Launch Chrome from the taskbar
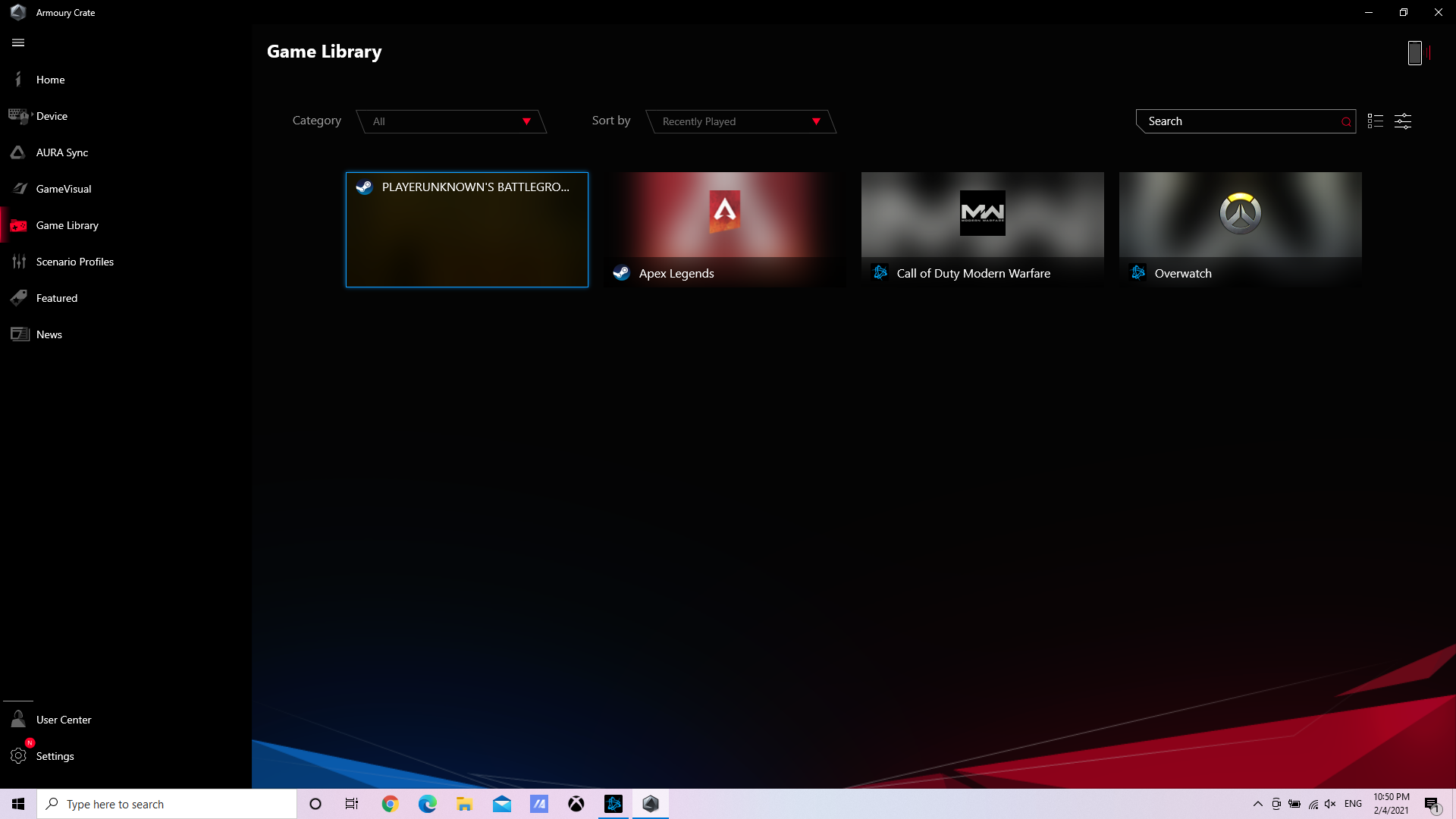Screen dimensions: 1456x819 (x=390, y=804)
